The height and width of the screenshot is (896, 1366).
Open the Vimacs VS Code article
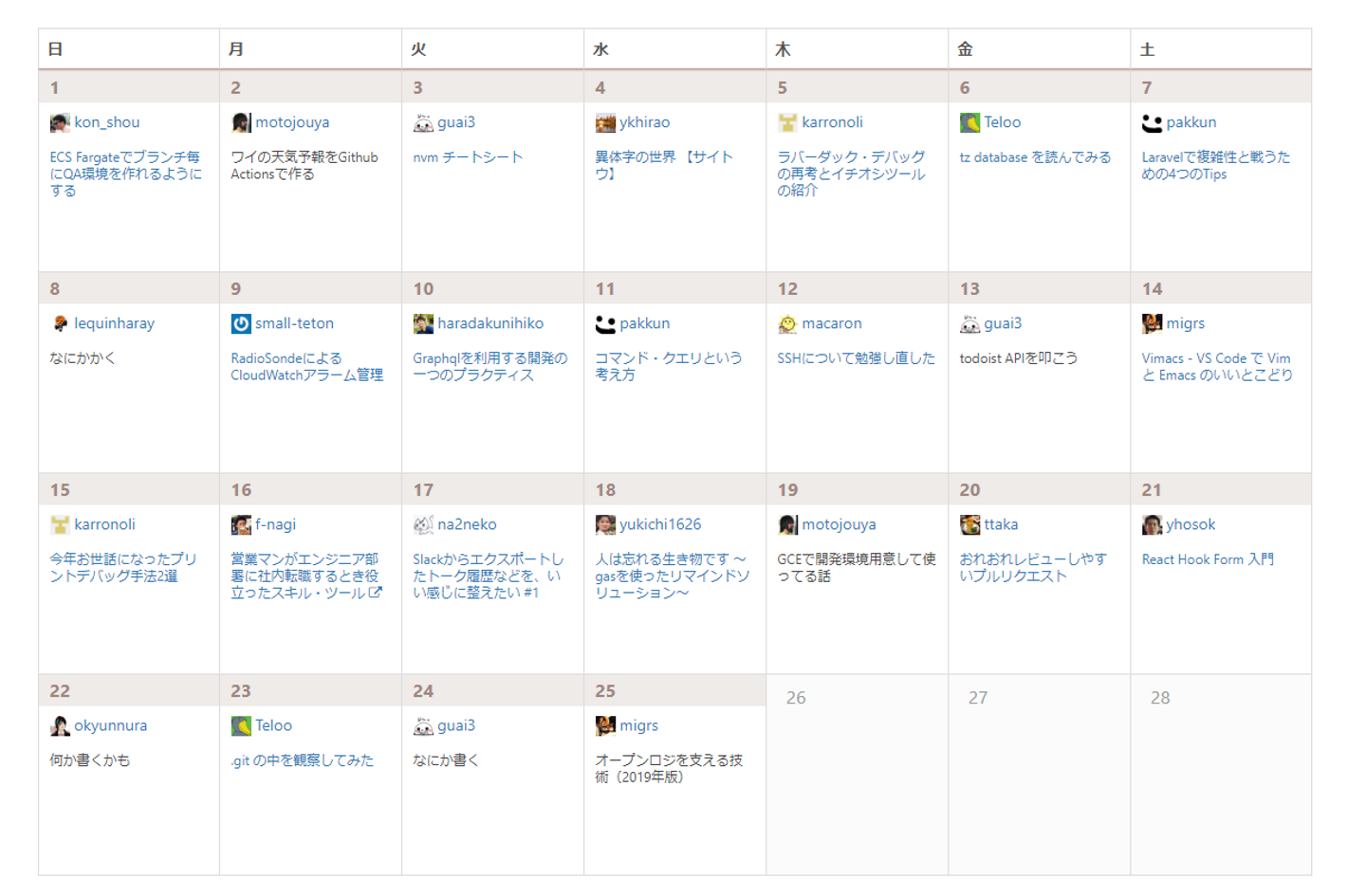tap(1217, 366)
